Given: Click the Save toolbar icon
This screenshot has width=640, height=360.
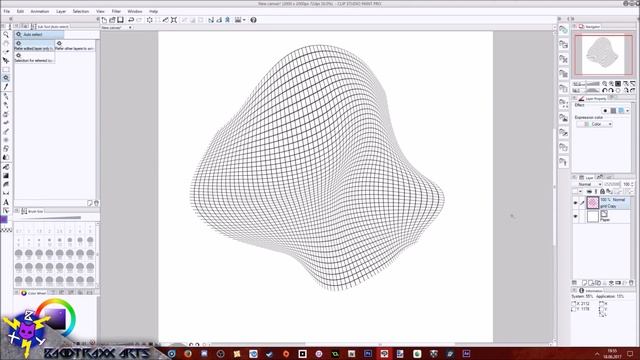Looking at the screenshot, I should (120, 20).
